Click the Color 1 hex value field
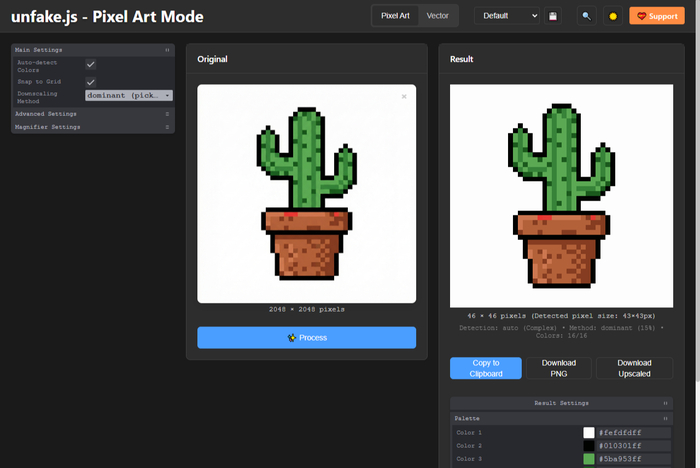 627,432
